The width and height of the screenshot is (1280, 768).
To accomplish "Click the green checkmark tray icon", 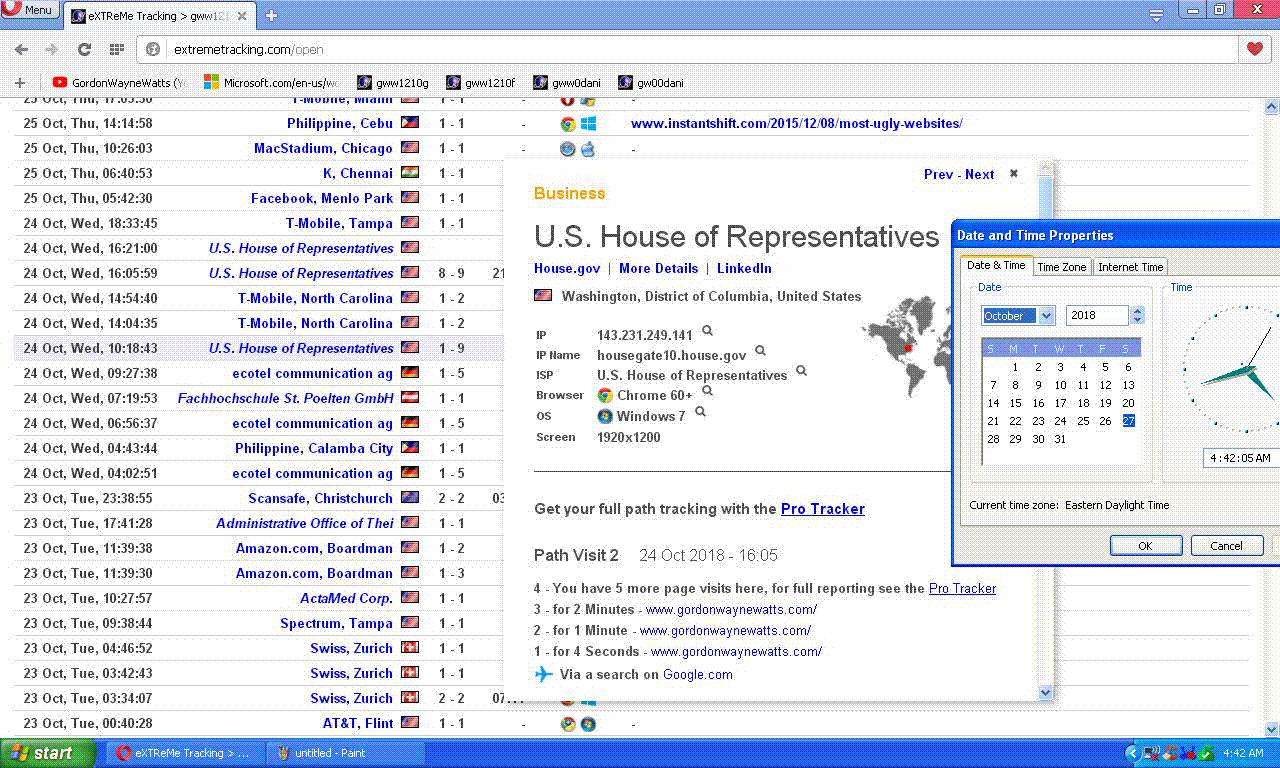I will tap(1208, 753).
